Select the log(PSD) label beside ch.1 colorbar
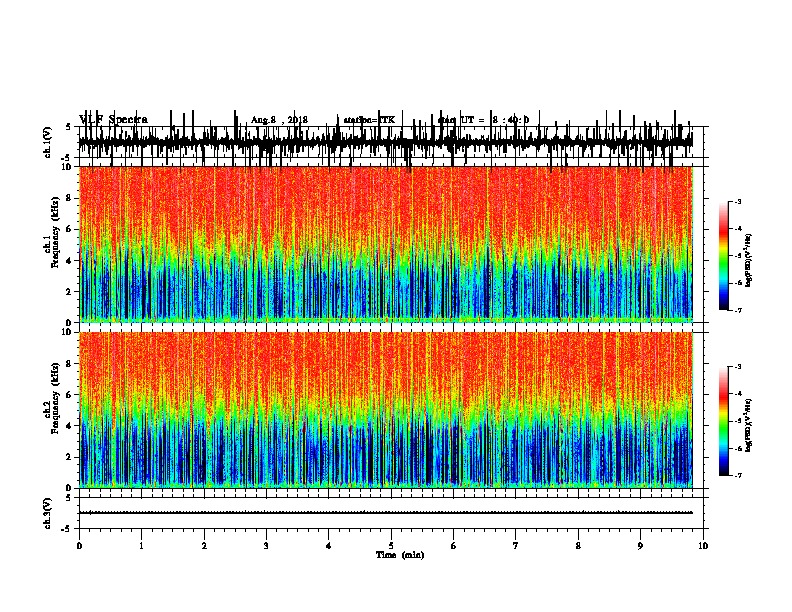The image size is (792, 612). (x=748, y=260)
